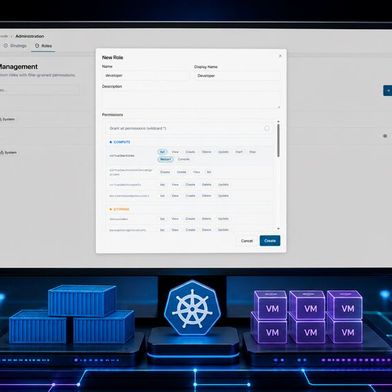
Task: Toggle Stop permission for virtualmachines
Action: [x=253, y=152]
